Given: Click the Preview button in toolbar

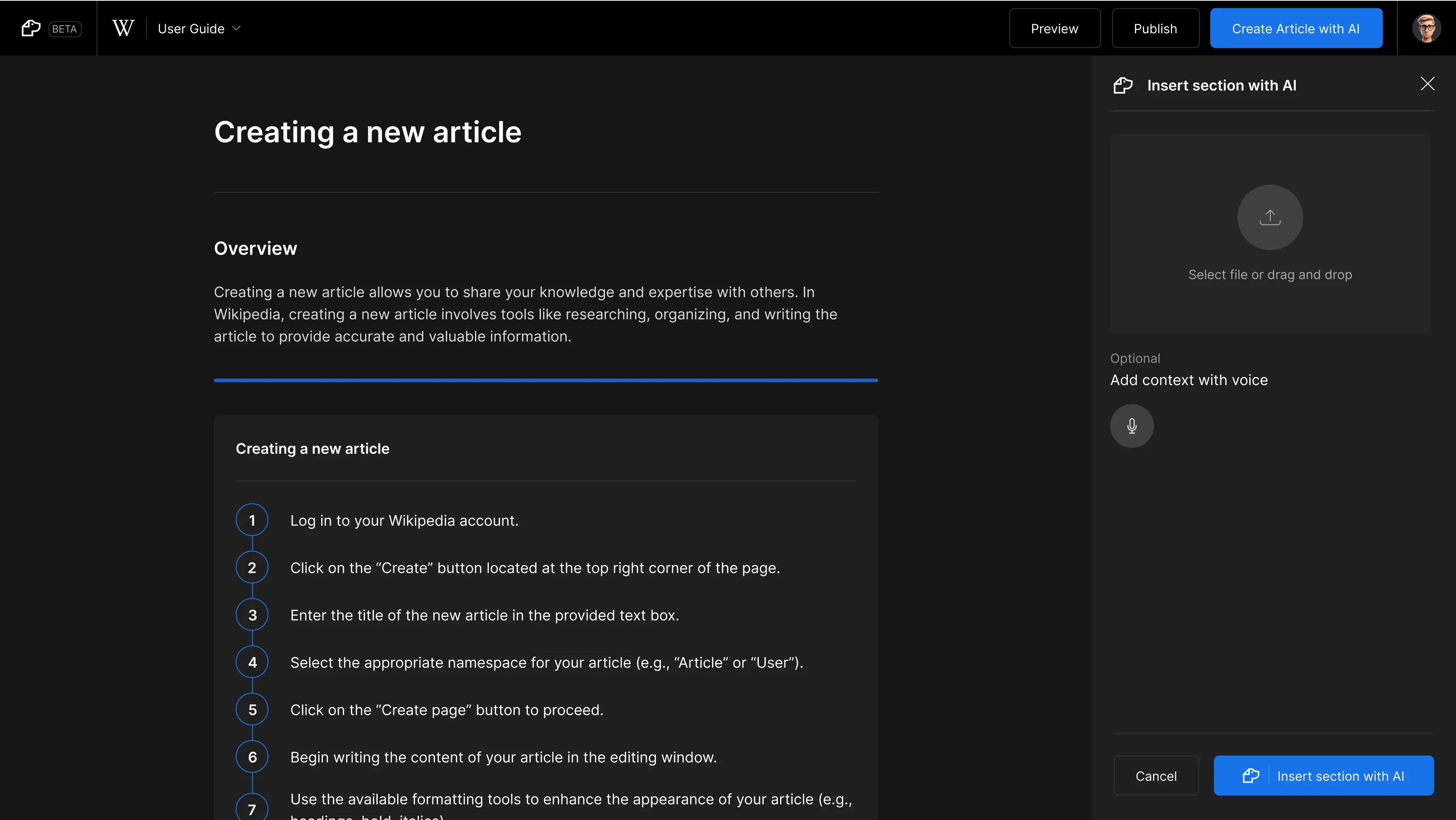Looking at the screenshot, I should (1055, 28).
